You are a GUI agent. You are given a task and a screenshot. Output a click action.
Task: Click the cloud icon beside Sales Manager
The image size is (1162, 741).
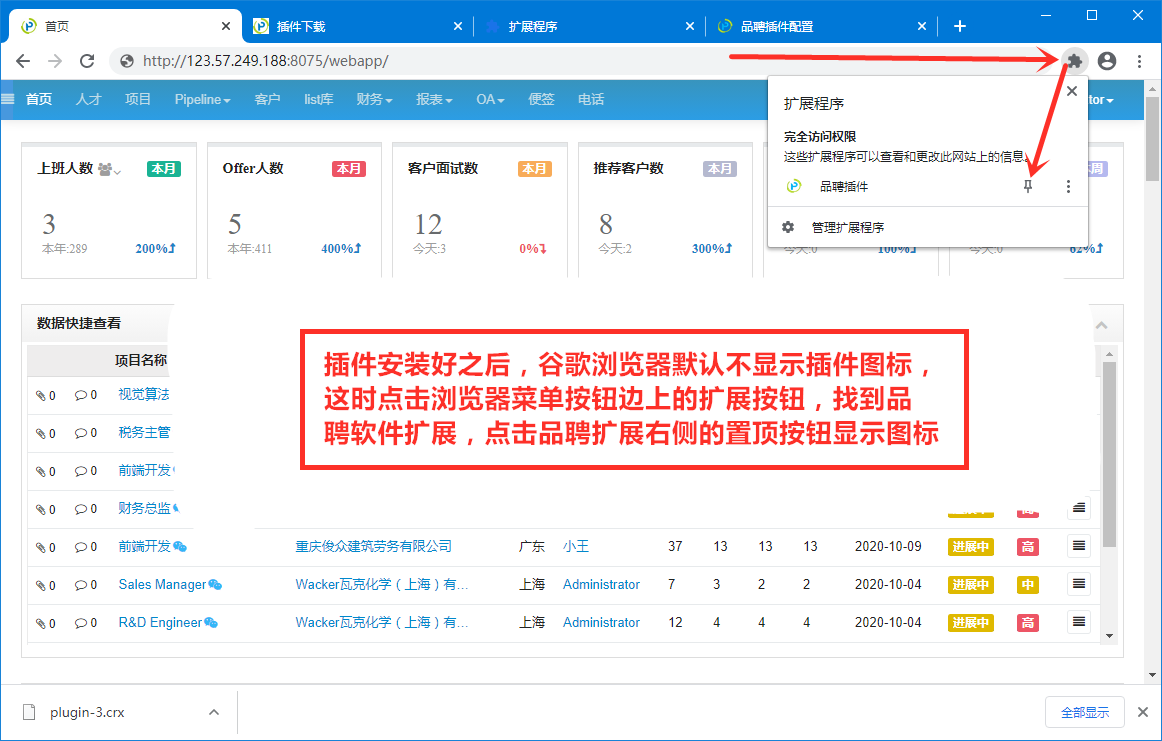click(x=217, y=584)
